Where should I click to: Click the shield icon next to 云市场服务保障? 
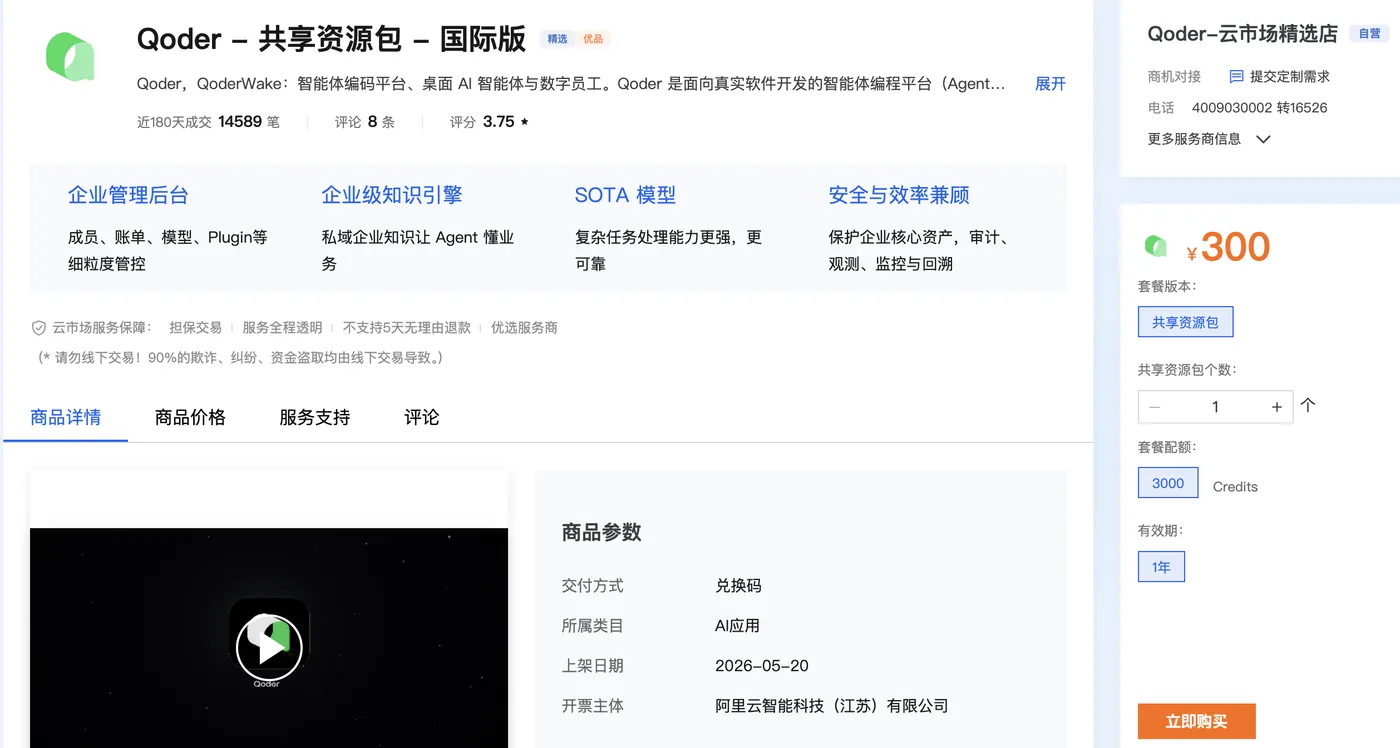[x=39, y=328]
